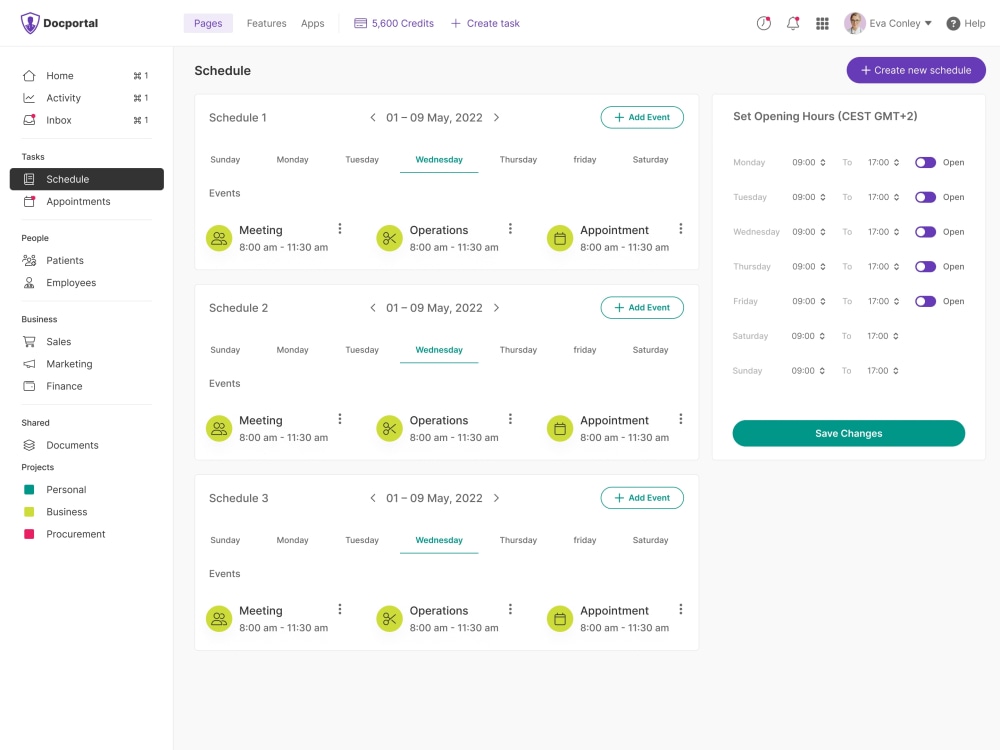Switch to the Features tab in top navigation
Image resolution: width=1000 pixels, height=750 pixels.
[266, 23]
